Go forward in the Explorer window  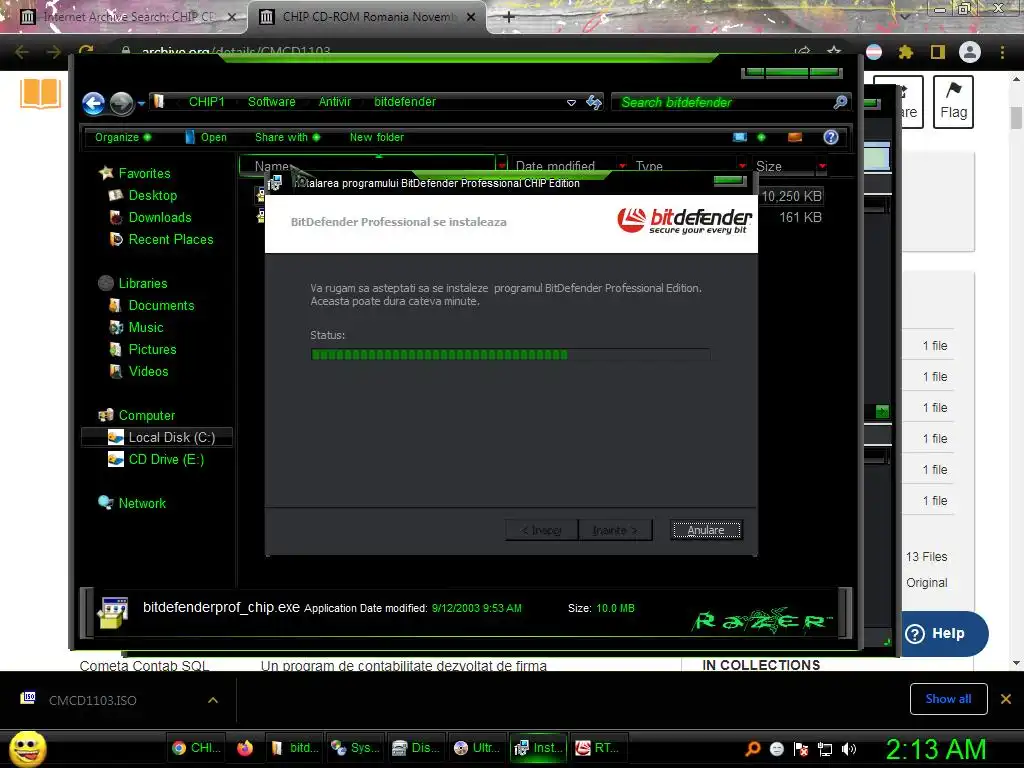pyautogui.click(x=121, y=103)
